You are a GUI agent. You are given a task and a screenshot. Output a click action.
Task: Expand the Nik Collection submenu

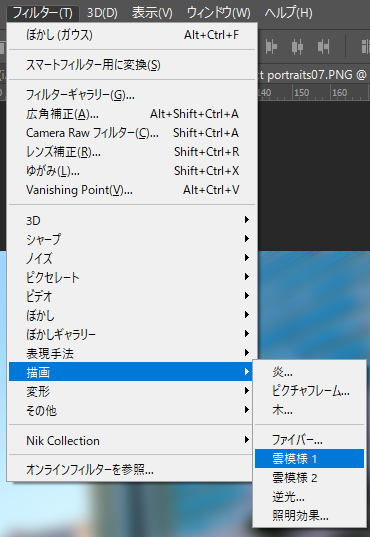pyautogui.click(x=132, y=440)
